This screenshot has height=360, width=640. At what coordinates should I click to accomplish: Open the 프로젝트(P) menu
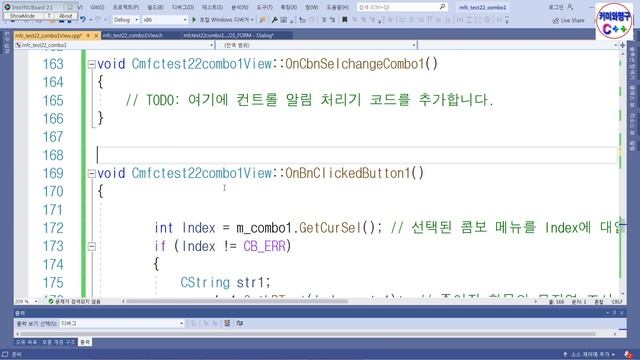pyautogui.click(x=125, y=7)
